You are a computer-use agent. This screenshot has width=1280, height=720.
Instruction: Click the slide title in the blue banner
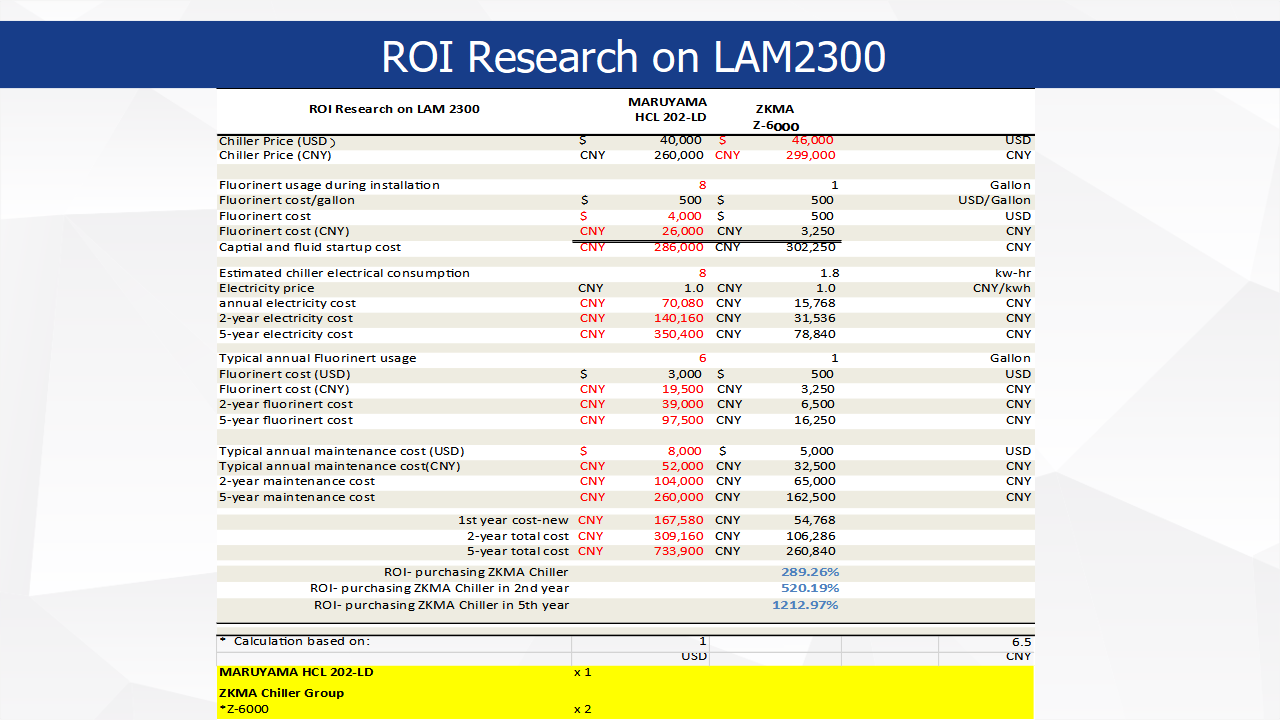click(x=633, y=57)
